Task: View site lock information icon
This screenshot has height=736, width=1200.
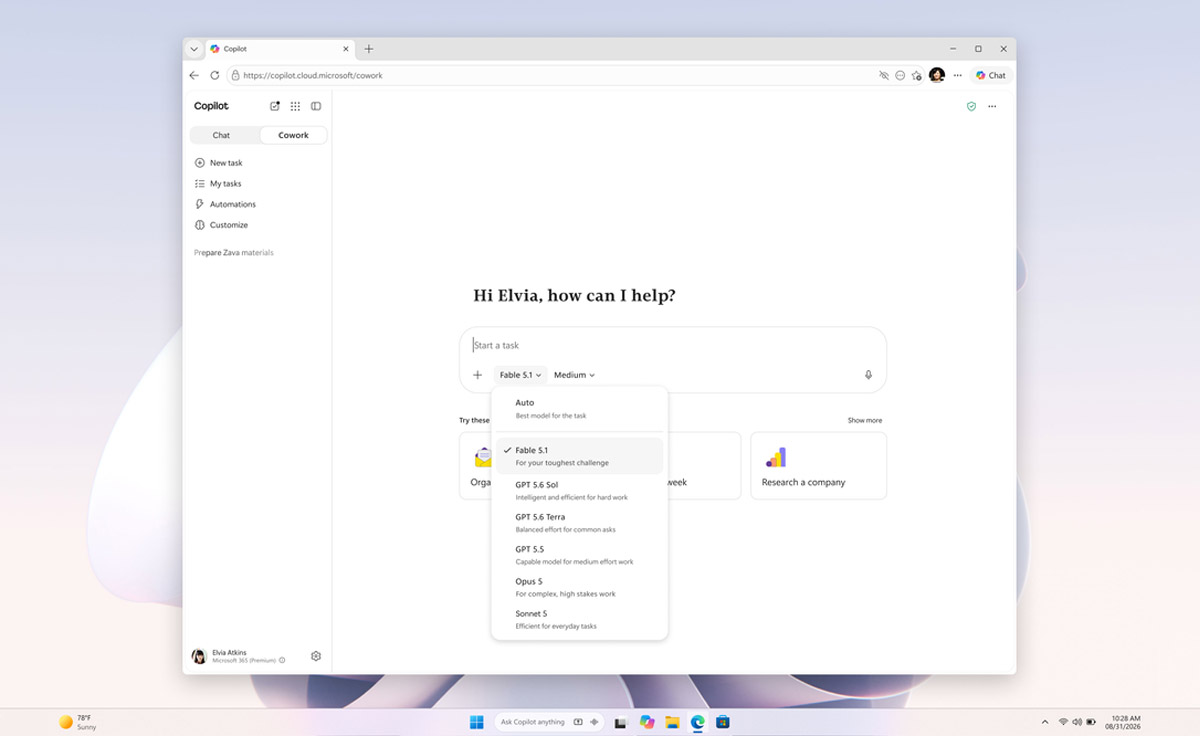Action: (x=236, y=75)
